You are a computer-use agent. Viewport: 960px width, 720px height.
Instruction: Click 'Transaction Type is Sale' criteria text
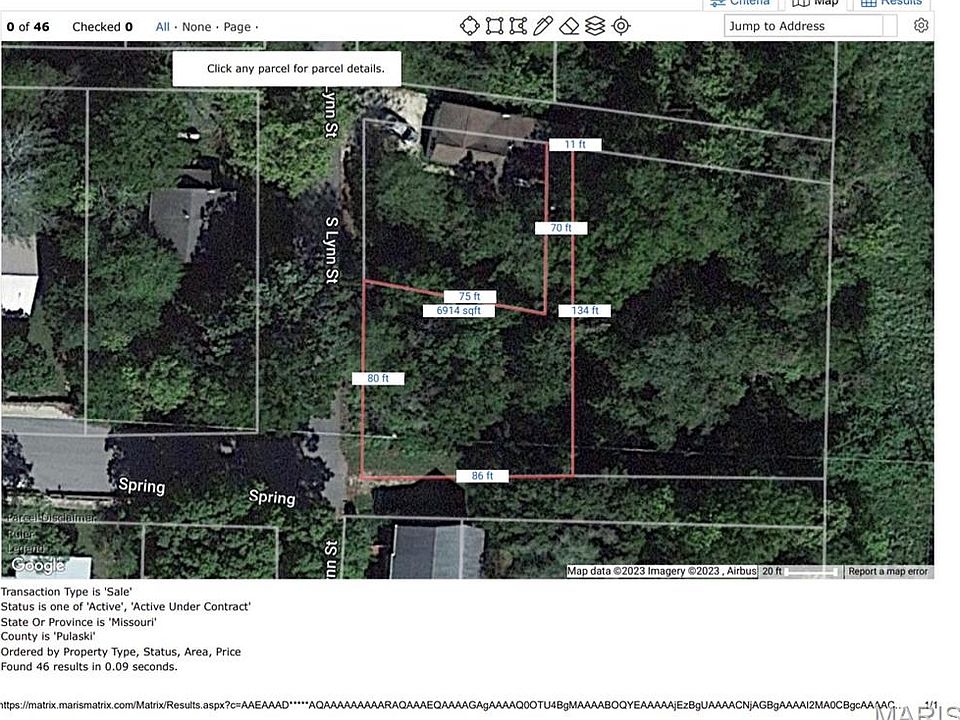point(66,591)
